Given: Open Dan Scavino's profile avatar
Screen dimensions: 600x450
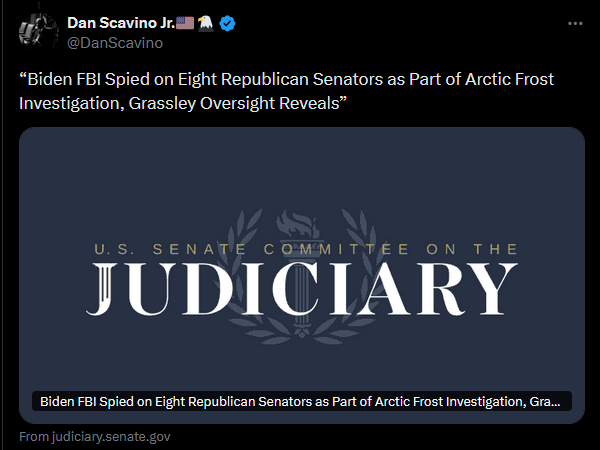Looking at the screenshot, I should [37, 32].
